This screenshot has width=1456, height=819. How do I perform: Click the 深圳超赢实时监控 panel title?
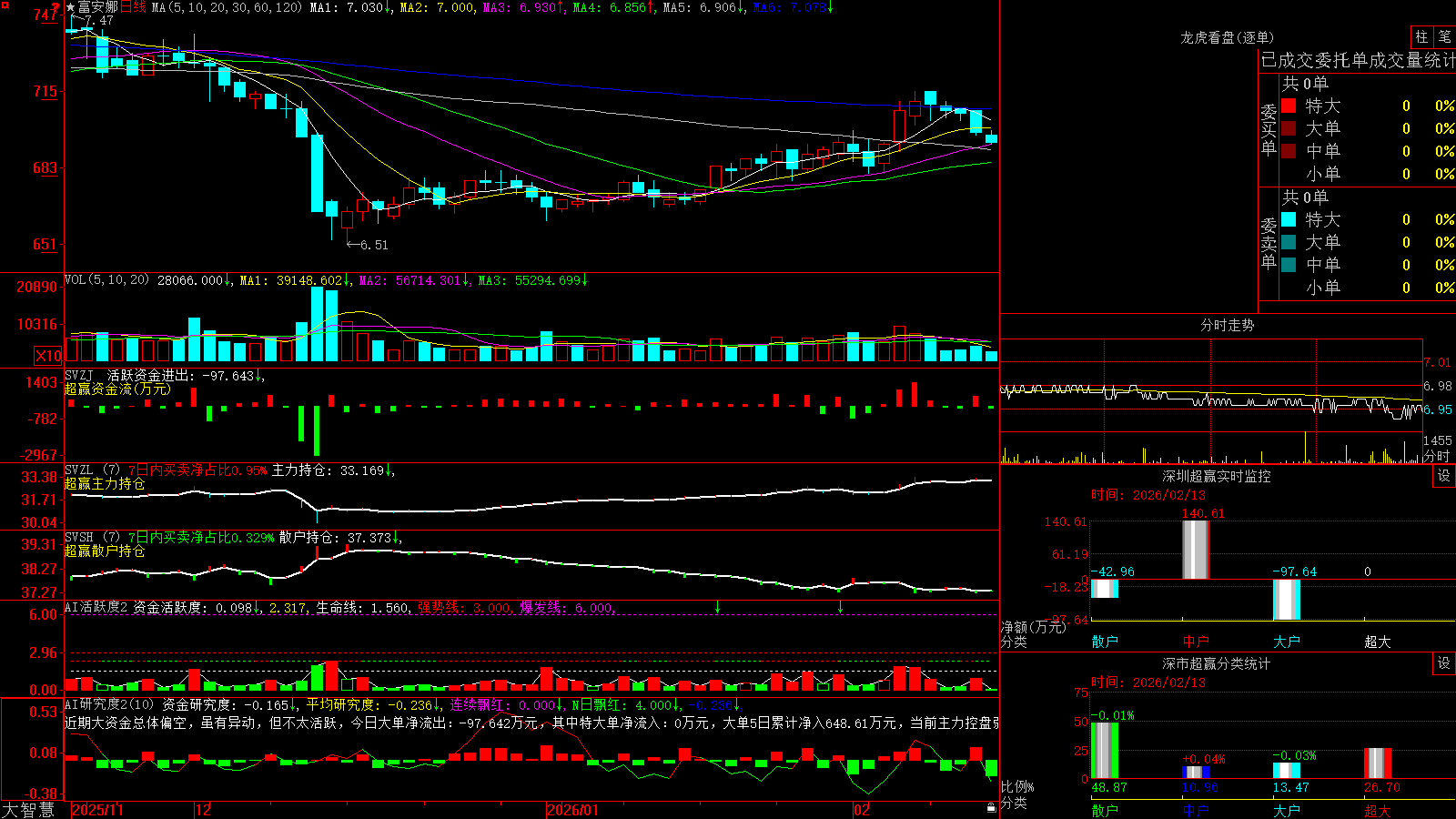tap(1216, 476)
